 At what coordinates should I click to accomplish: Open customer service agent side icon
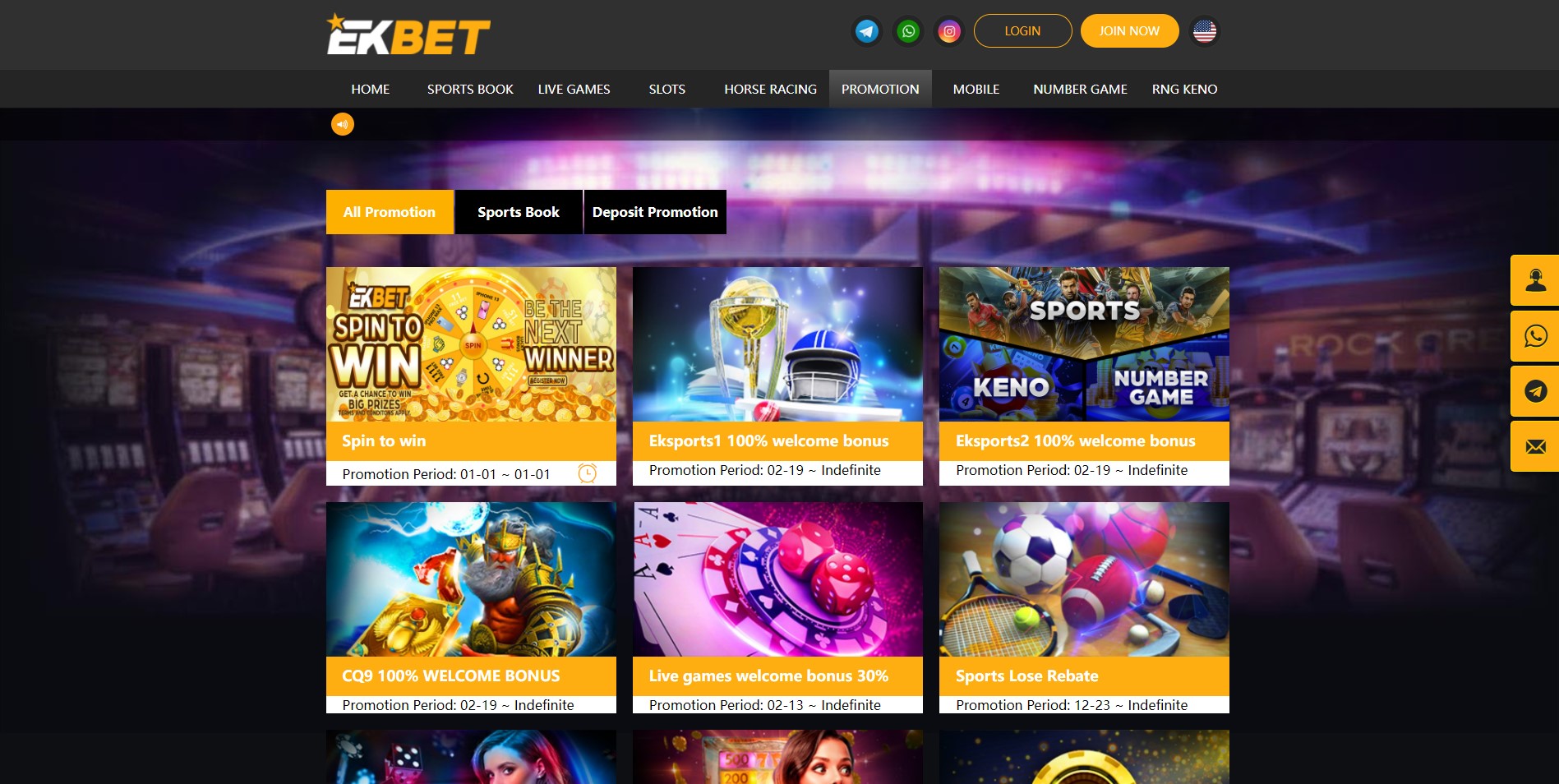pos(1535,280)
